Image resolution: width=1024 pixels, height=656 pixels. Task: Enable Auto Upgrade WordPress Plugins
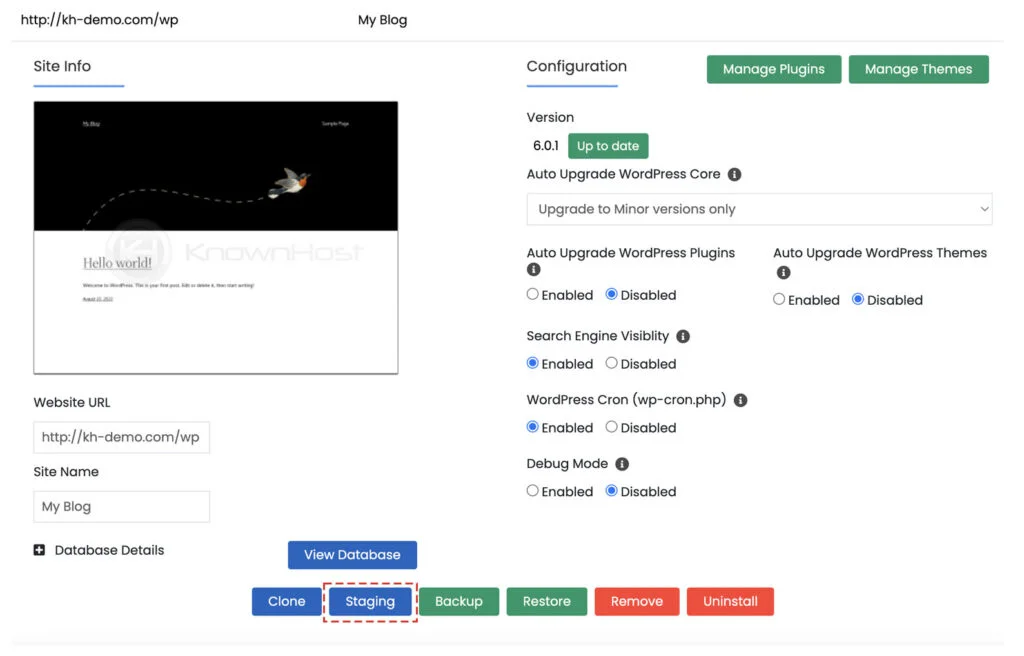click(x=533, y=294)
